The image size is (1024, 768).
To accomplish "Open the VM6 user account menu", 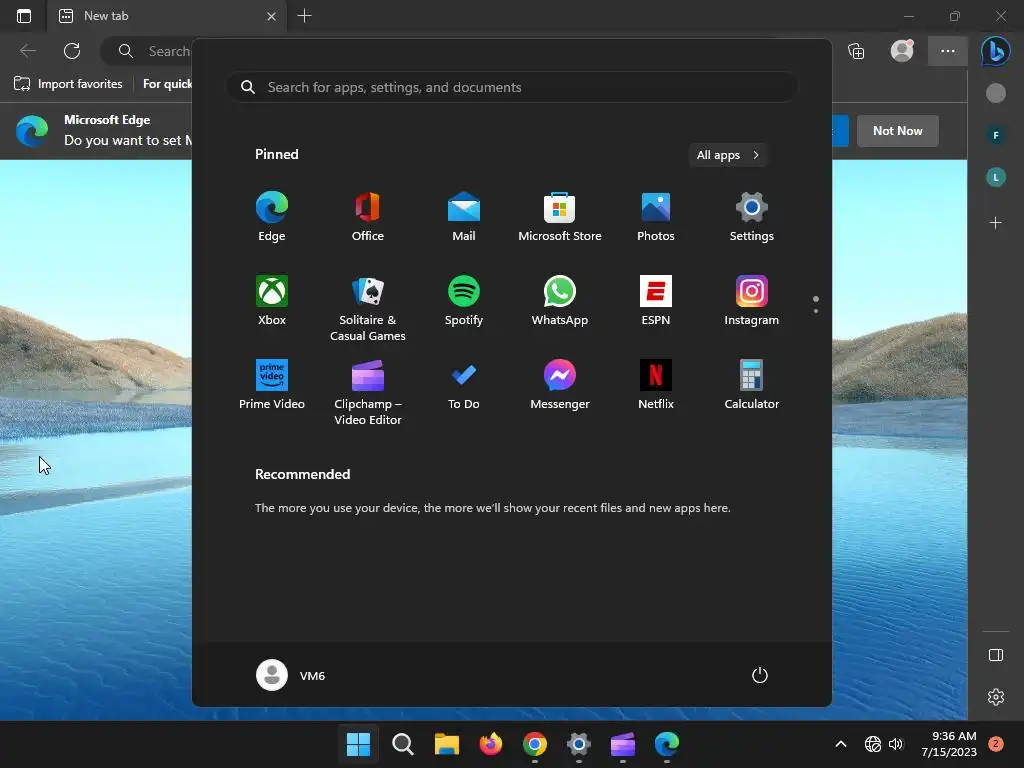I will point(291,675).
